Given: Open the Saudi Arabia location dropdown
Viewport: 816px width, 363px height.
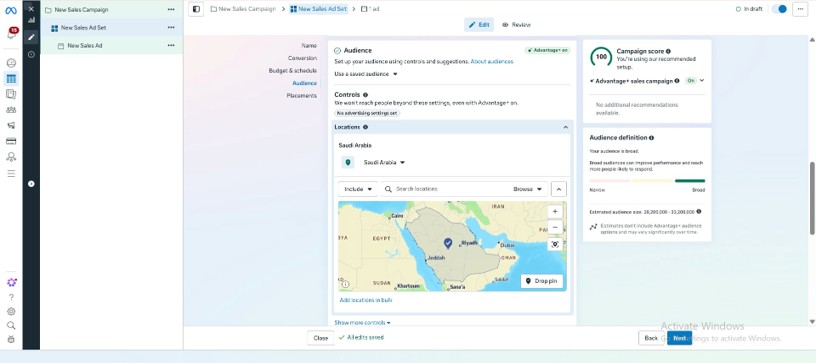Looking at the screenshot, I should [x=384, y=162].
